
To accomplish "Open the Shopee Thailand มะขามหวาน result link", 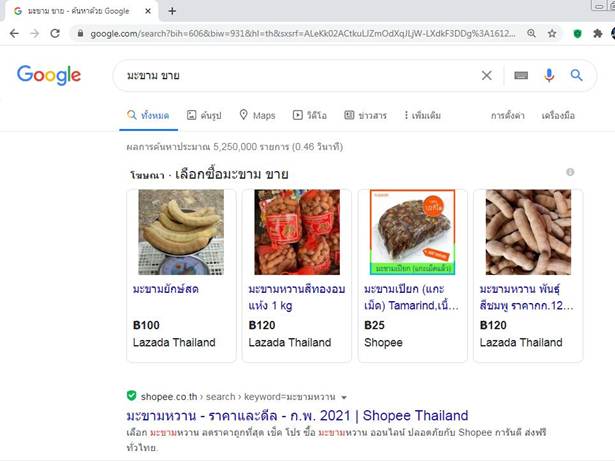I will point(297,415).
